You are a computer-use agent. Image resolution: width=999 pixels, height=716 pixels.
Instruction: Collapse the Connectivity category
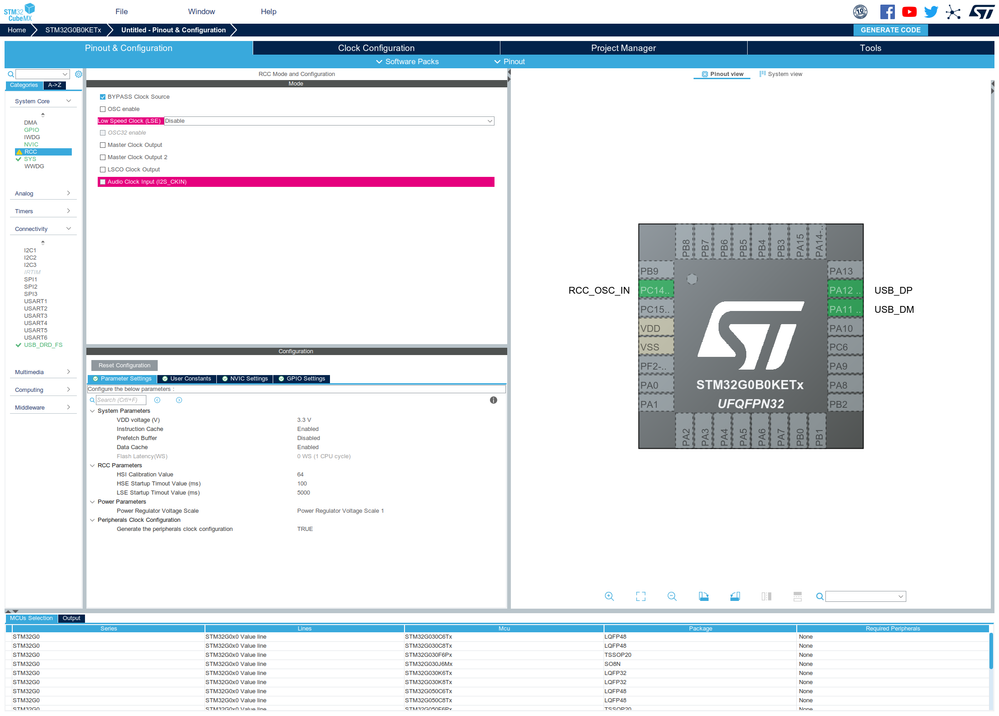pyautogui.click(x=68, y=229)
